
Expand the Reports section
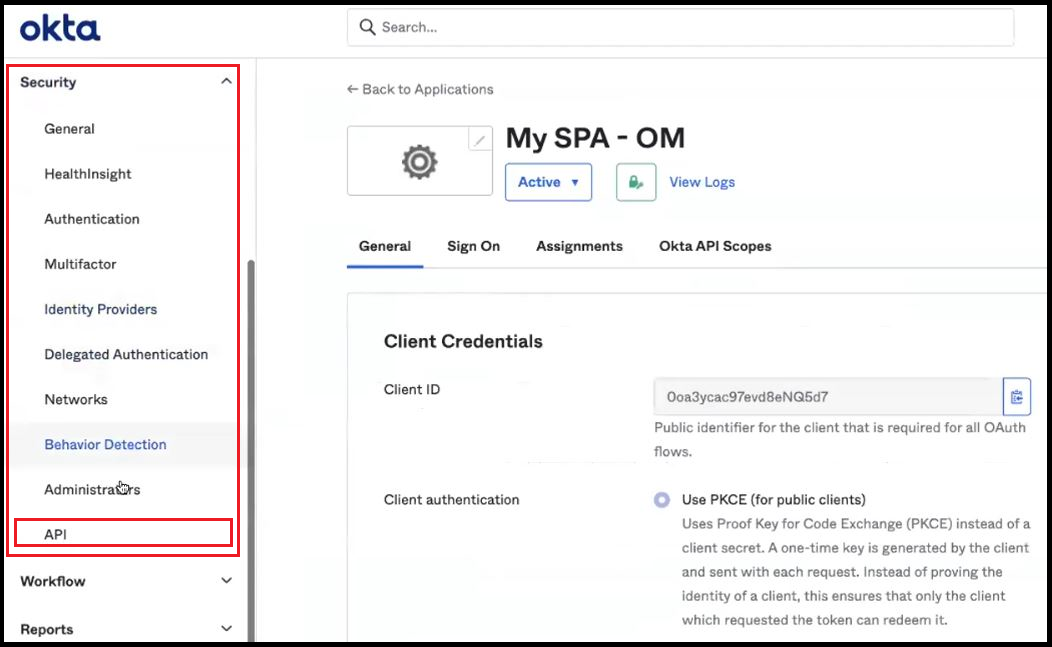pyautogui.click(x=226, y=628)
